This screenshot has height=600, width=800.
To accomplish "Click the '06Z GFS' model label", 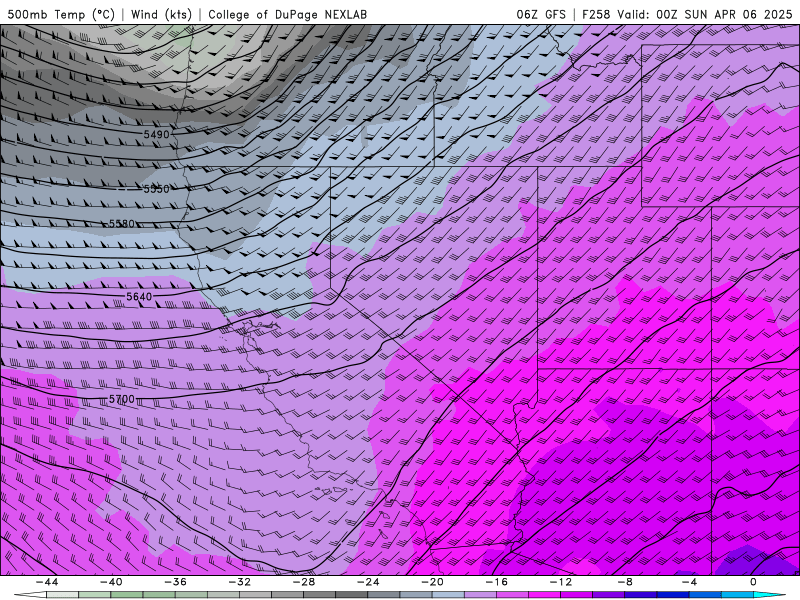I will pos(541,14).
